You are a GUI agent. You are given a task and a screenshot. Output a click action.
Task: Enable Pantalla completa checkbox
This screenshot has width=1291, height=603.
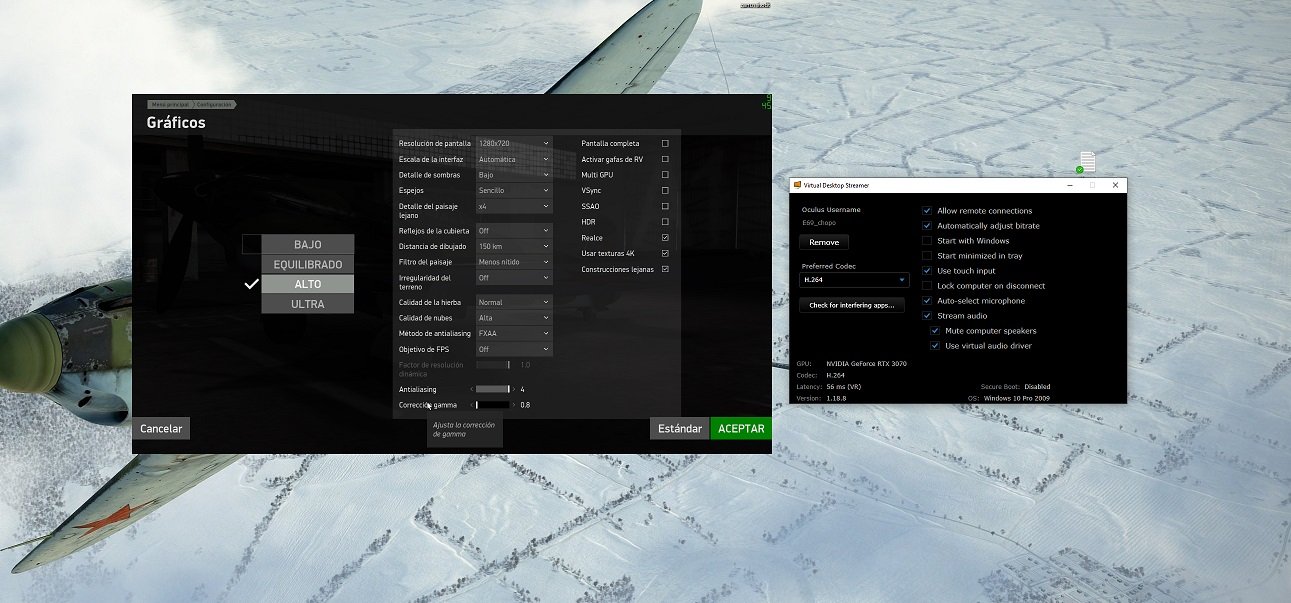coord(665,143)
